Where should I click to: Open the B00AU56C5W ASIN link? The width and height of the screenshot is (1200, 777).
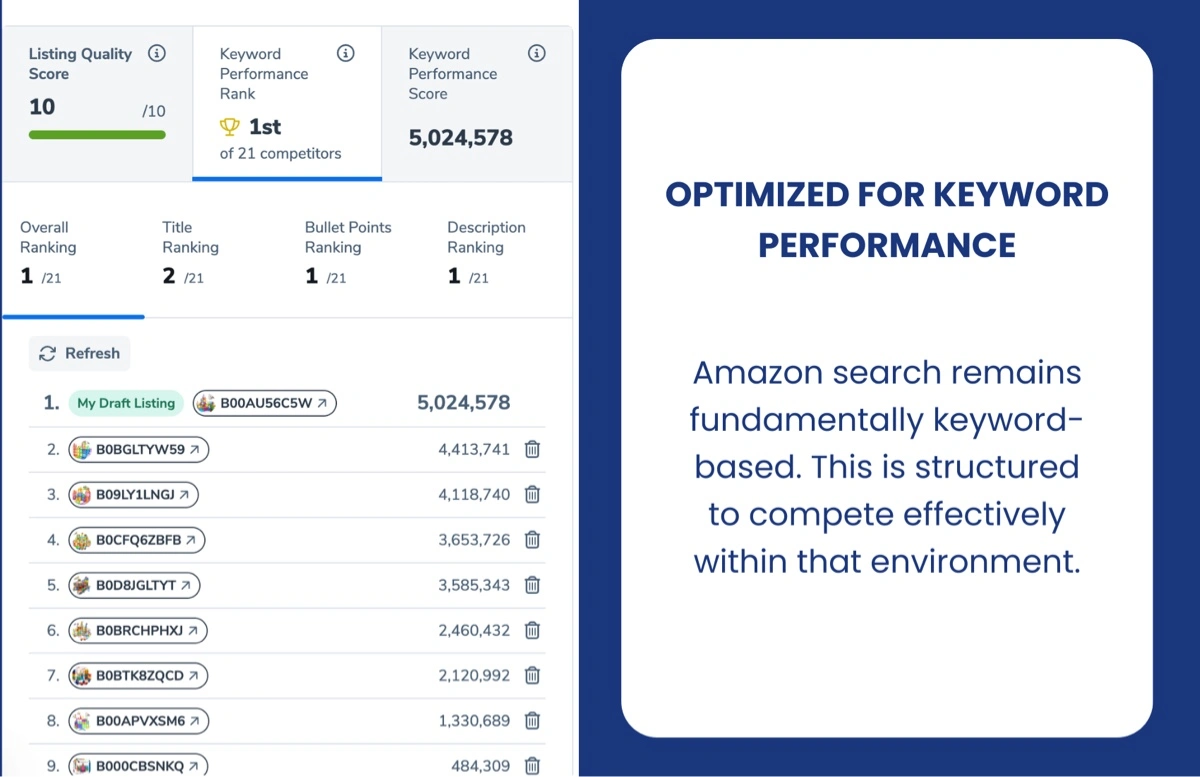[265, 404]
